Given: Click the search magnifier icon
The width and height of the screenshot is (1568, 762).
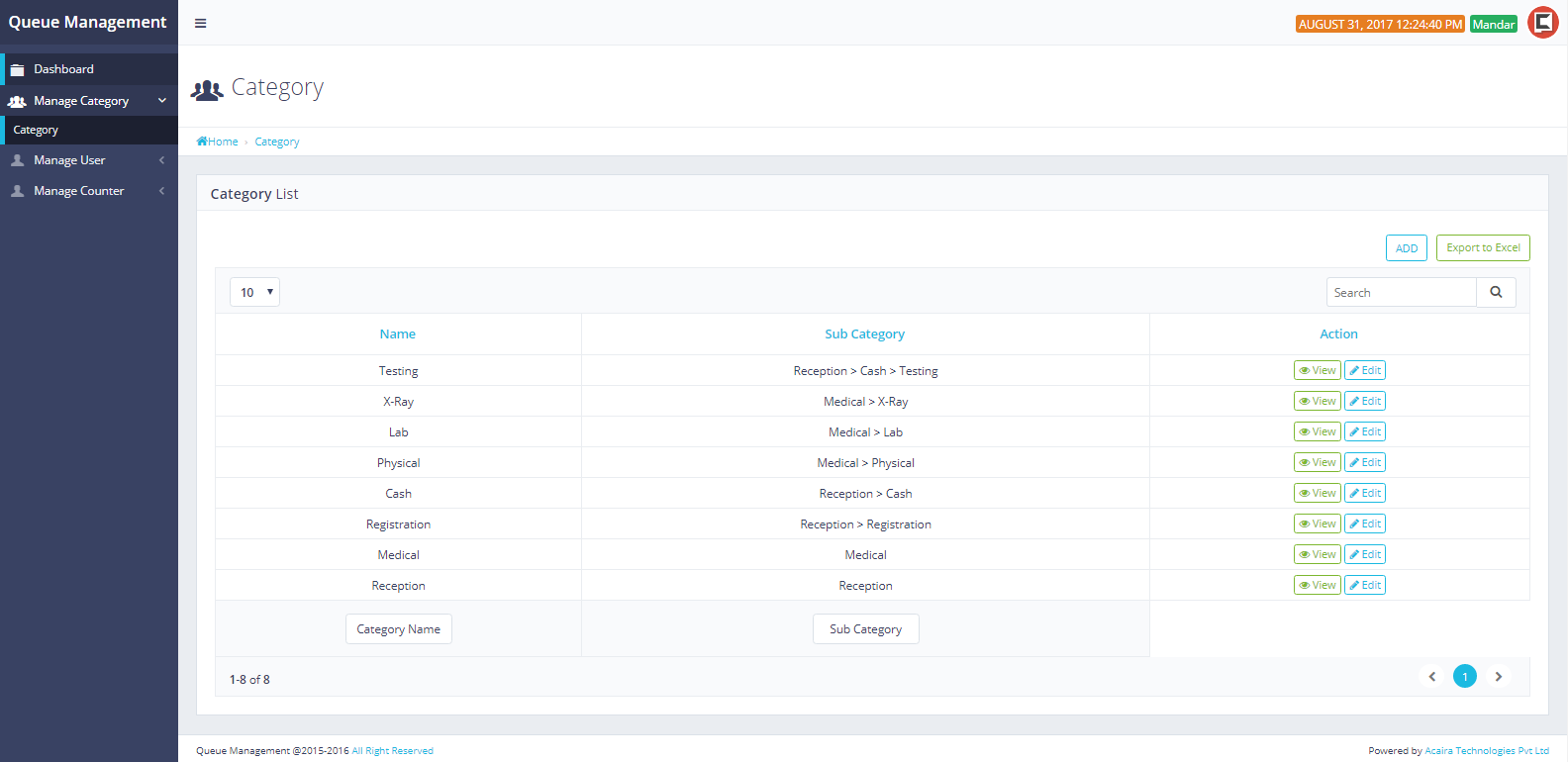Looking at the screenshot, I should coord(1496,292).
